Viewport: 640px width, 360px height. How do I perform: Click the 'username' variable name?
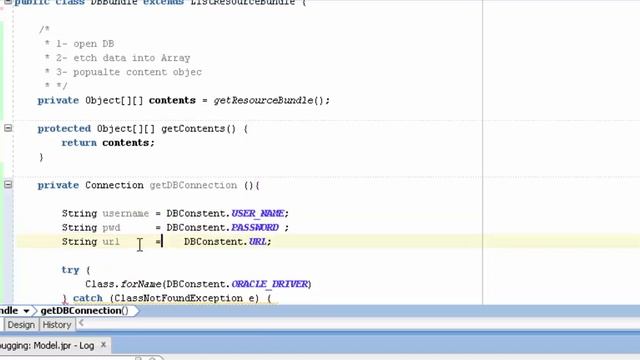126,213
